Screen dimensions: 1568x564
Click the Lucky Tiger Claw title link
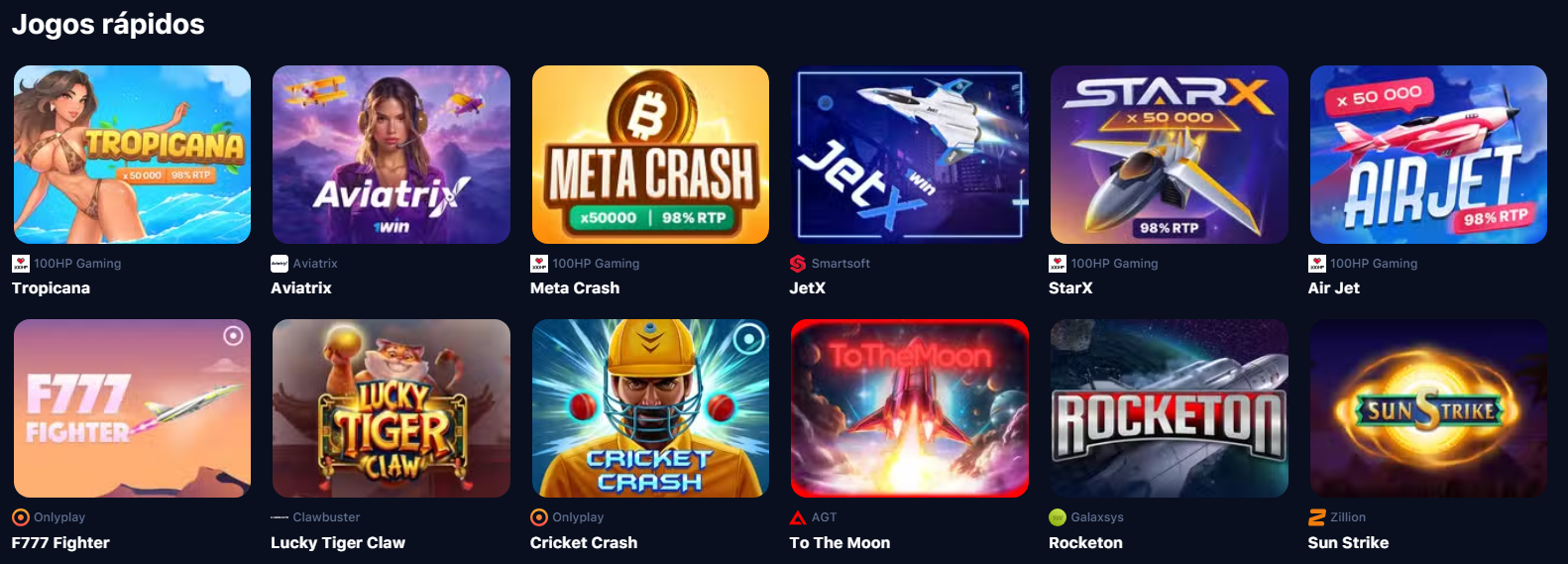click(338, 543)
